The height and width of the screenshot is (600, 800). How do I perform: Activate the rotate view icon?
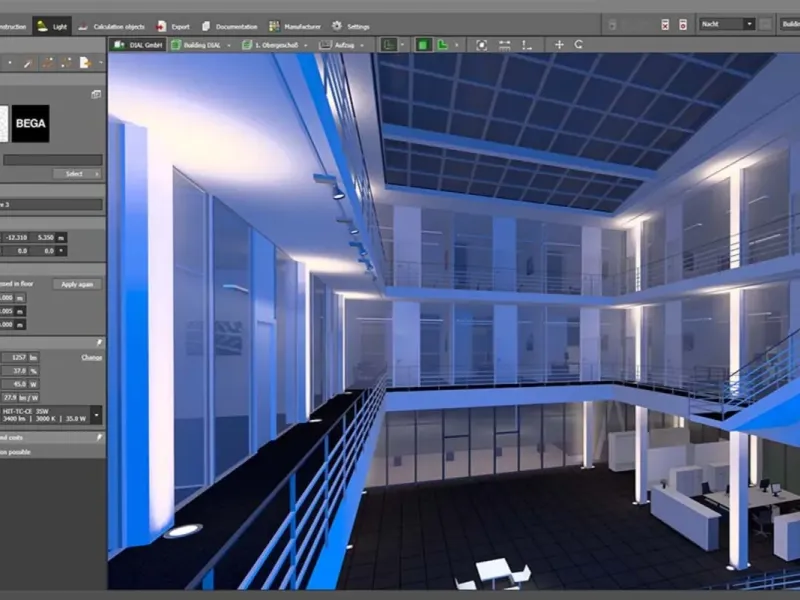pyautogui.click(x=579, y=44)
